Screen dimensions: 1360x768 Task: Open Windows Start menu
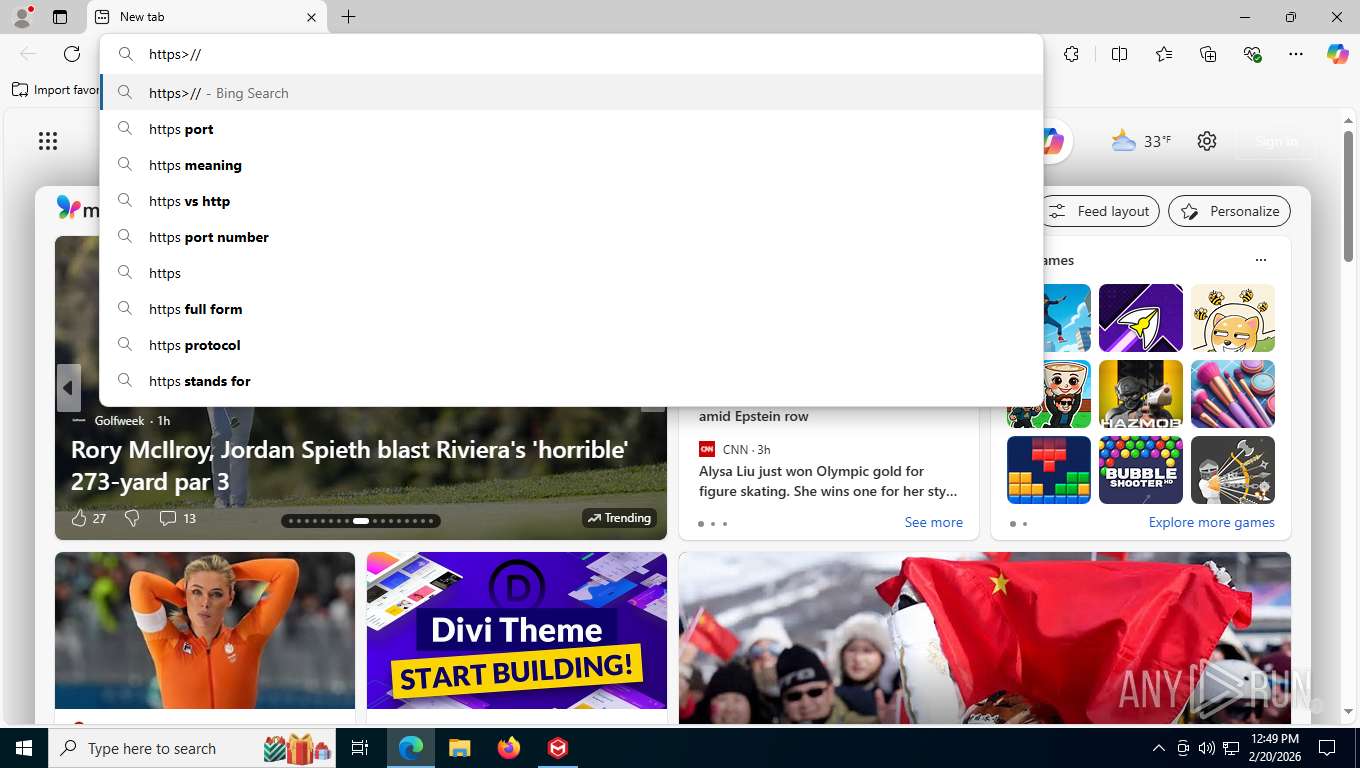[23, 748]
